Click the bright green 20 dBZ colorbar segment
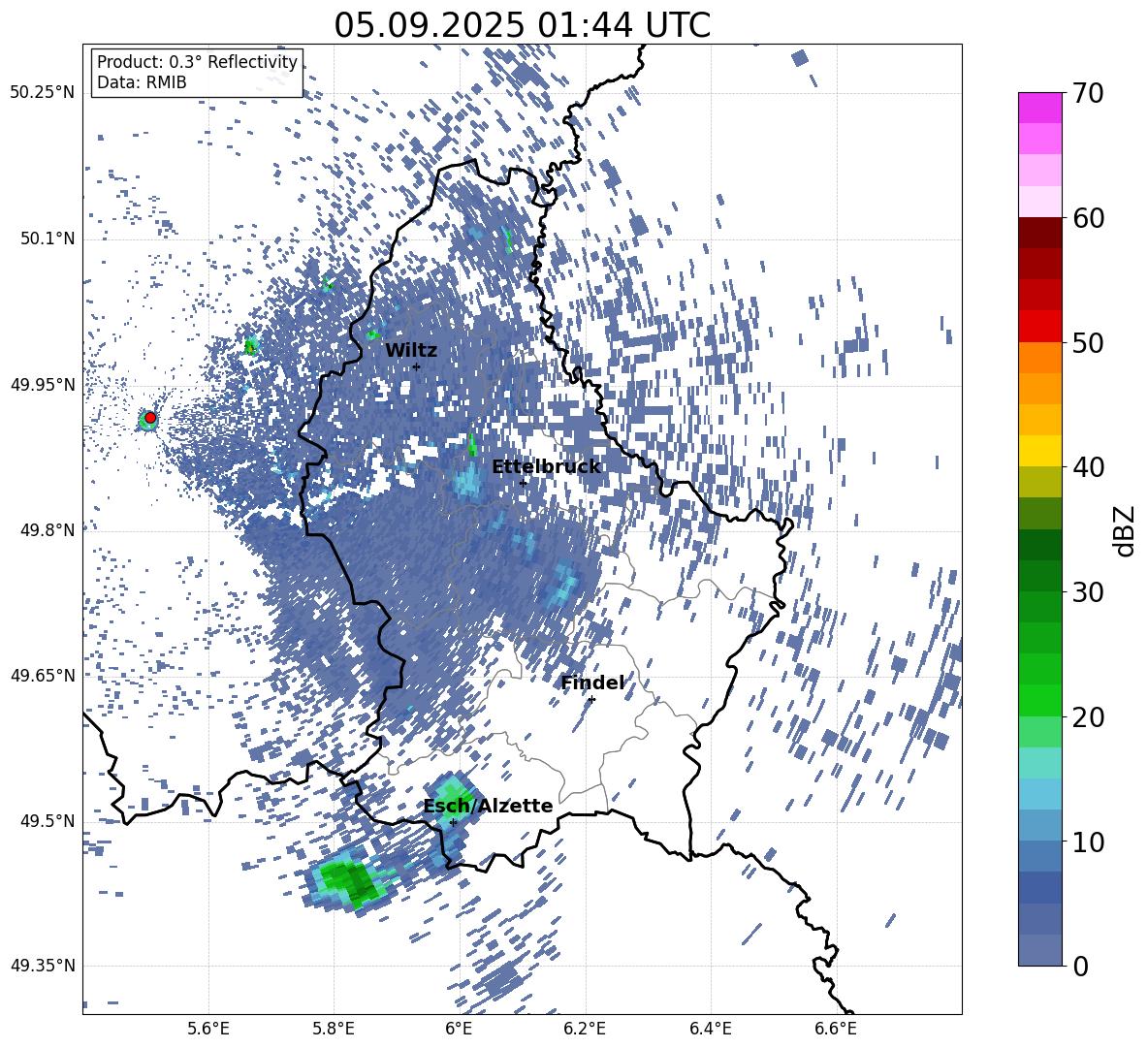Image resolution: width=1148 pixels, height=1048 pixels. coord(1040,700)
